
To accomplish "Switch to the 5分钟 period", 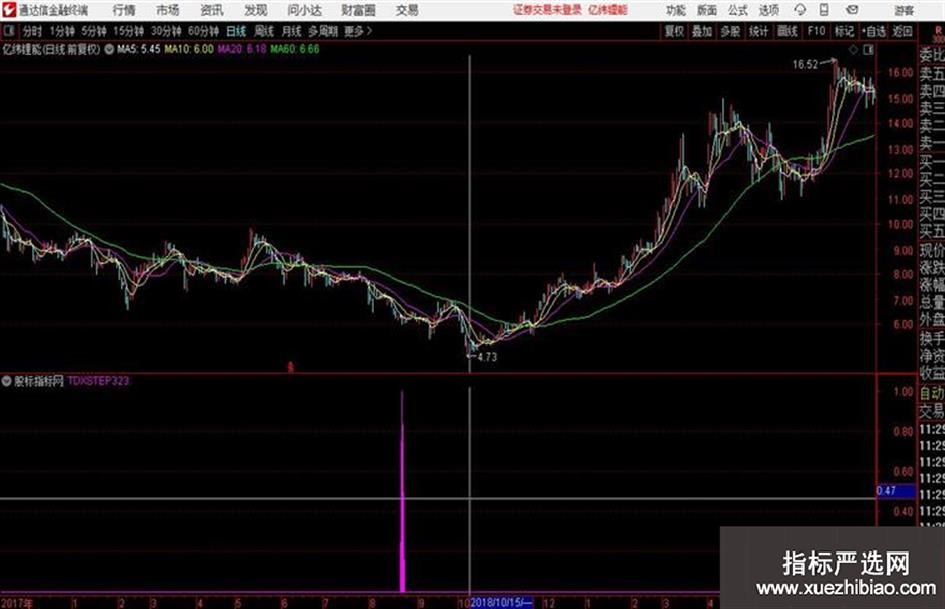I will click(x=93, y=31).
